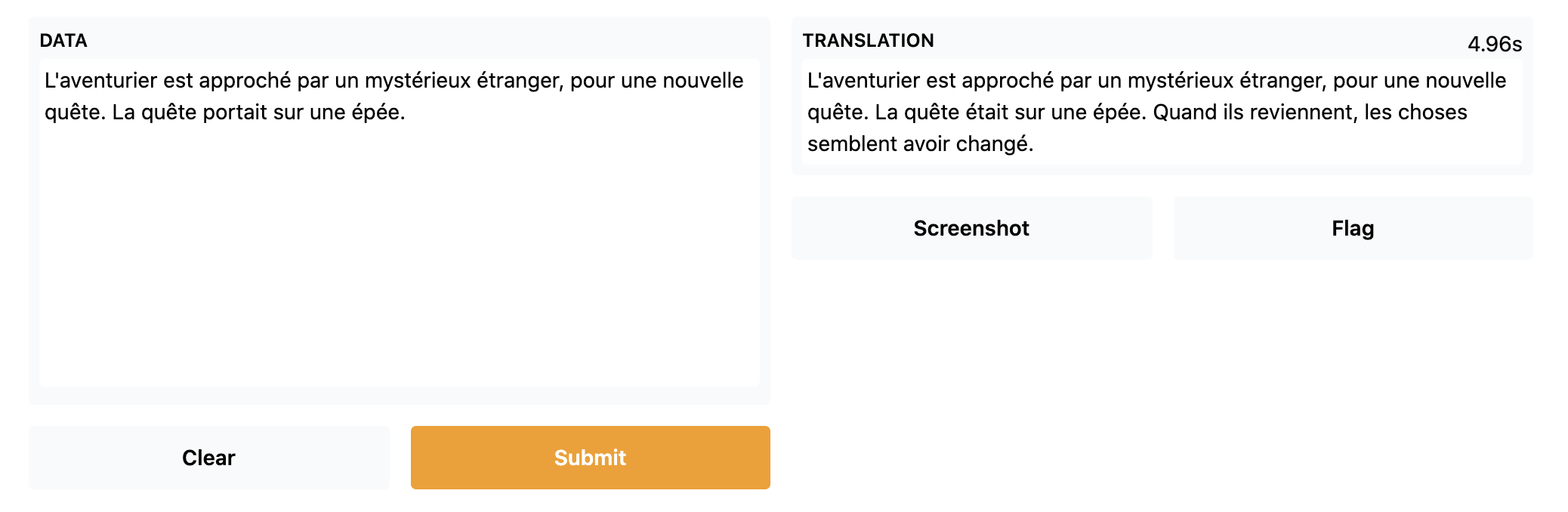Click the orange Submit action

point(589,457)
